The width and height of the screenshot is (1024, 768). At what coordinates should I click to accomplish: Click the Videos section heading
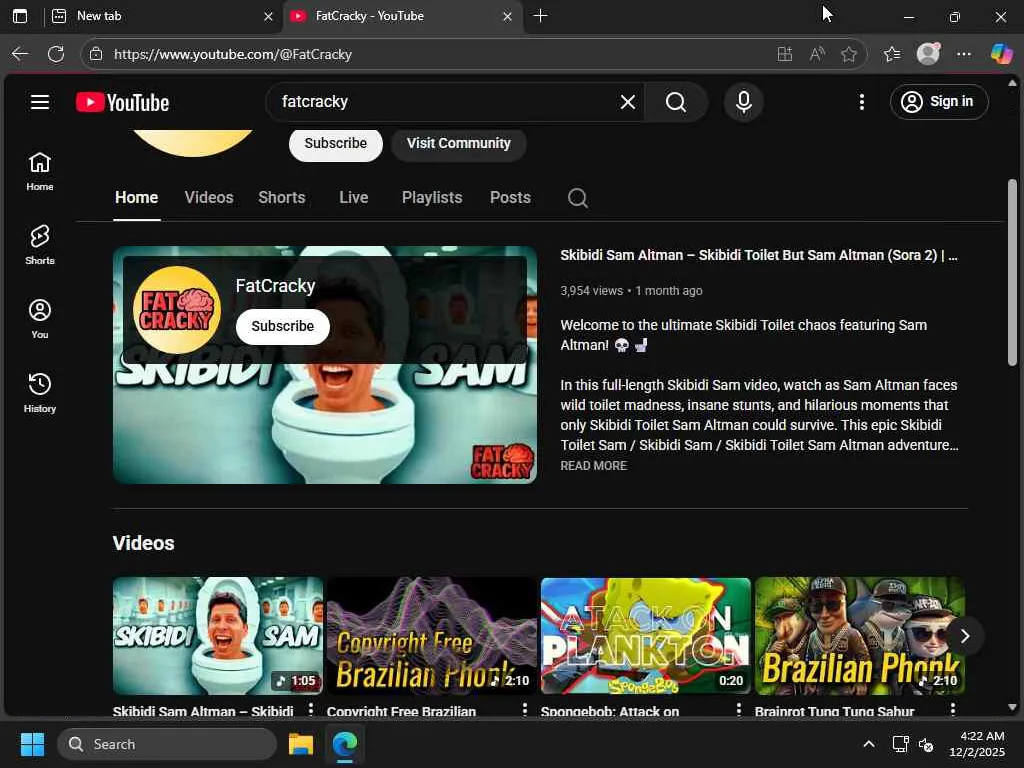pyautogui.click(x=144, y=543)
